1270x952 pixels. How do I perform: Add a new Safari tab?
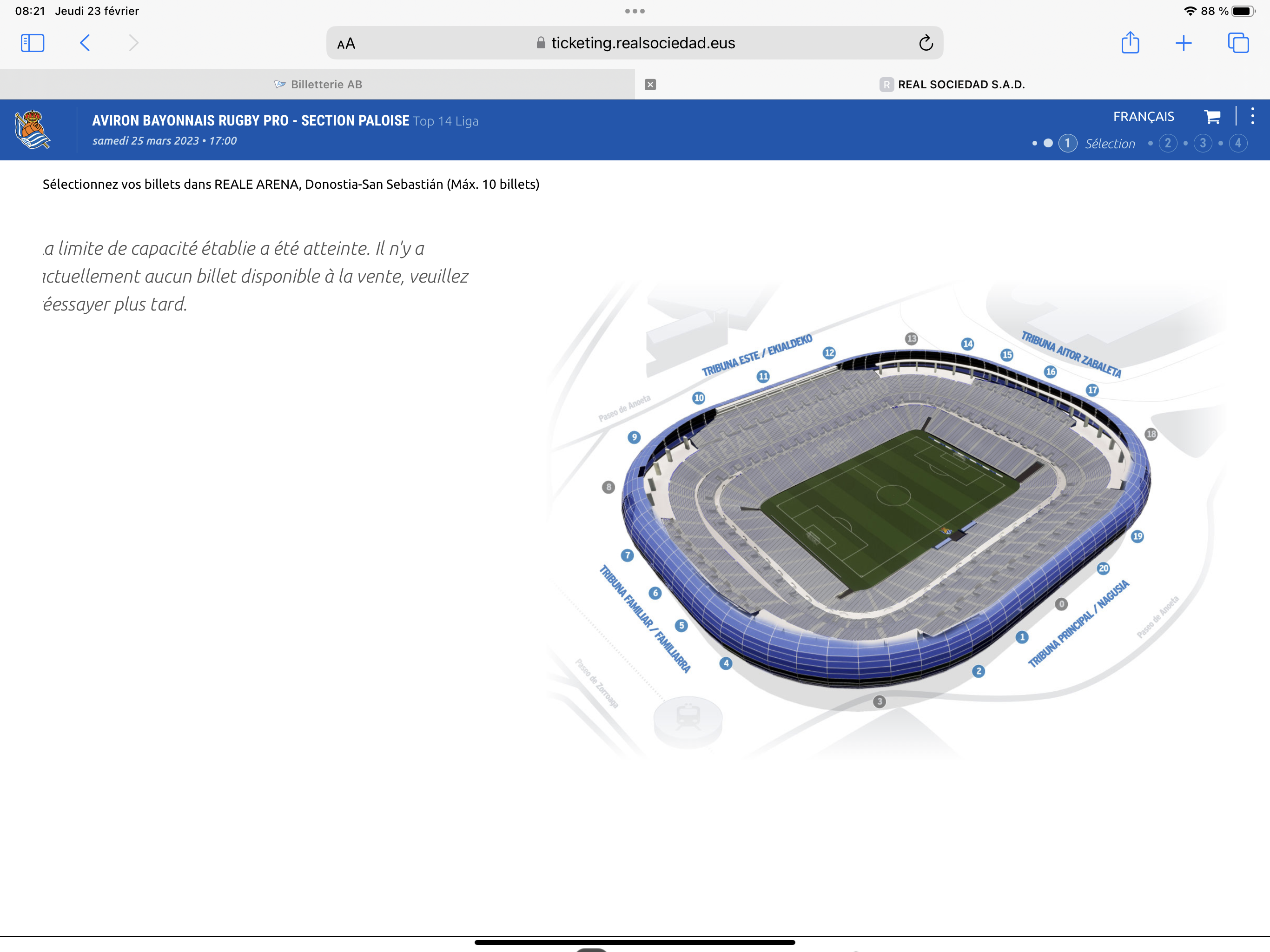click(1184, 43)
